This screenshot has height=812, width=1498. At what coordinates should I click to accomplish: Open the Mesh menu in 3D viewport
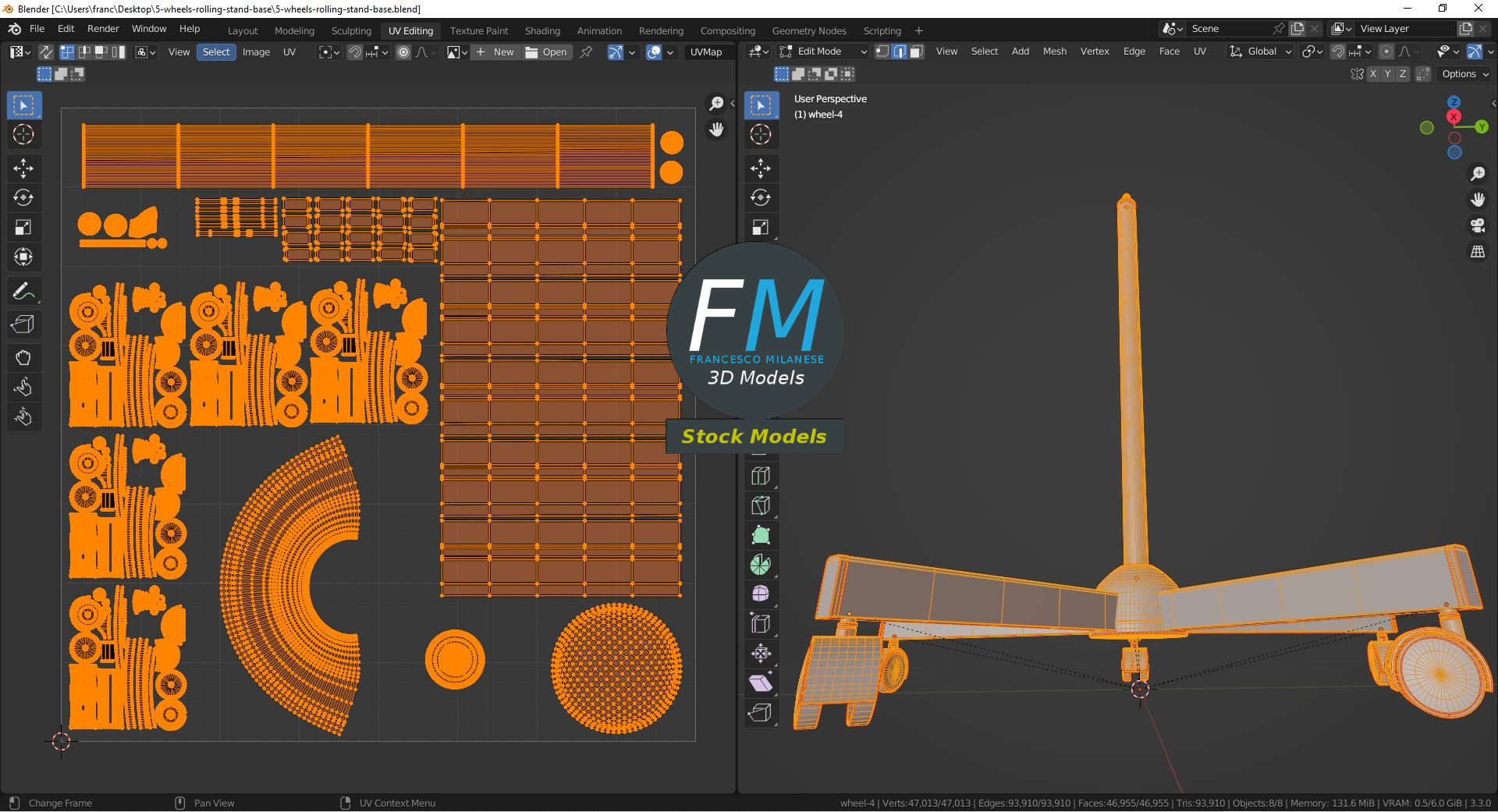[x=1054, y=51]
